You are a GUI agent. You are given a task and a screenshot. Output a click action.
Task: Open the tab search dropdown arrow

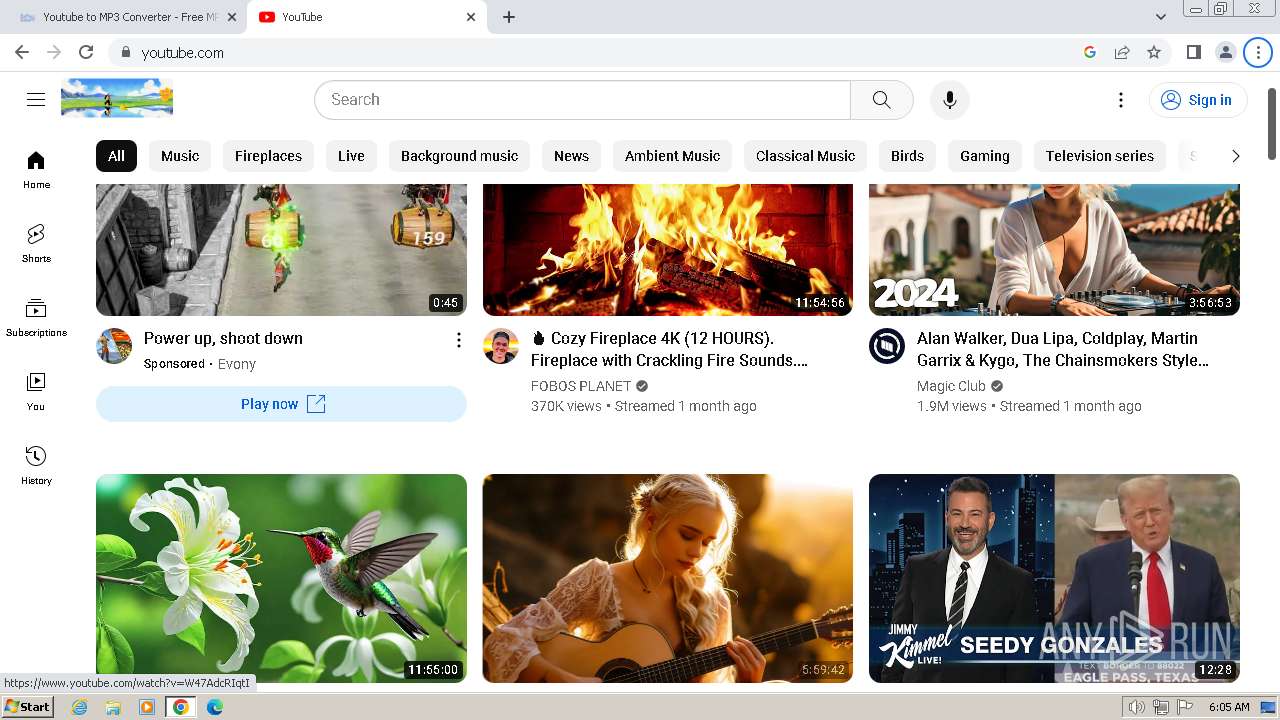click(x=1160, y=17)
